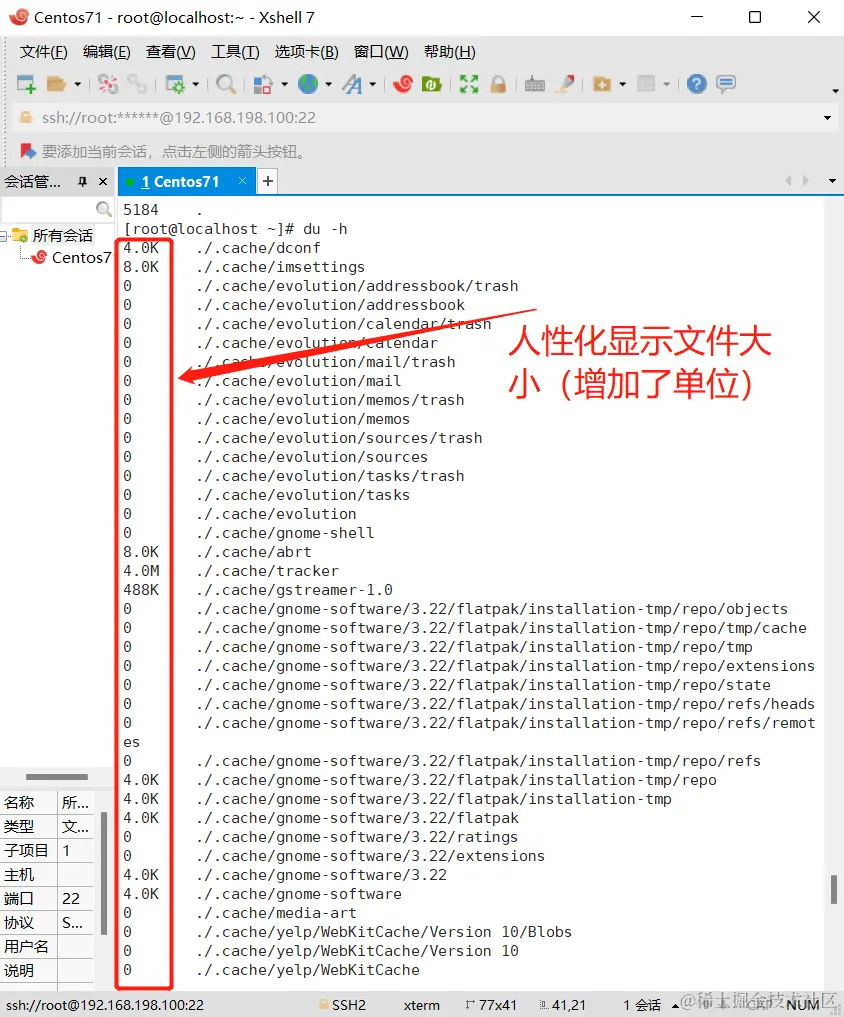Expand the address bar history dropdown
The image size is (844, 1017).
click(x=827, y=118)
